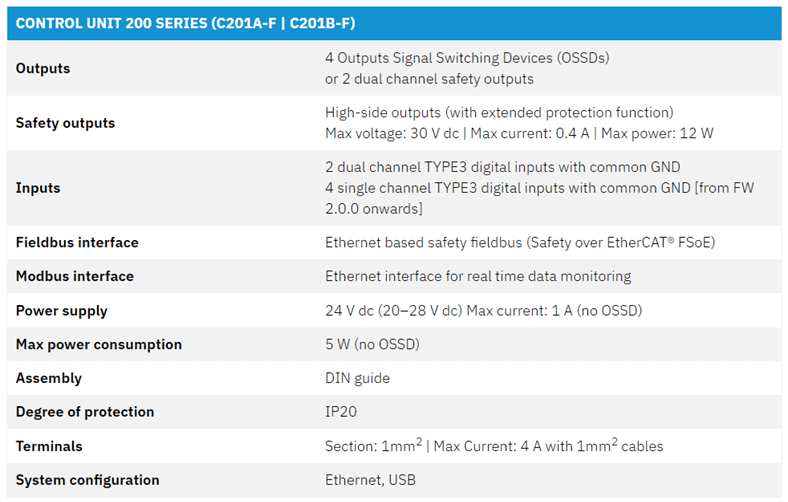The height and width of the screenshot is (502, 788).
Task: Click the DIN guide value
Action: tap(357, 378)
